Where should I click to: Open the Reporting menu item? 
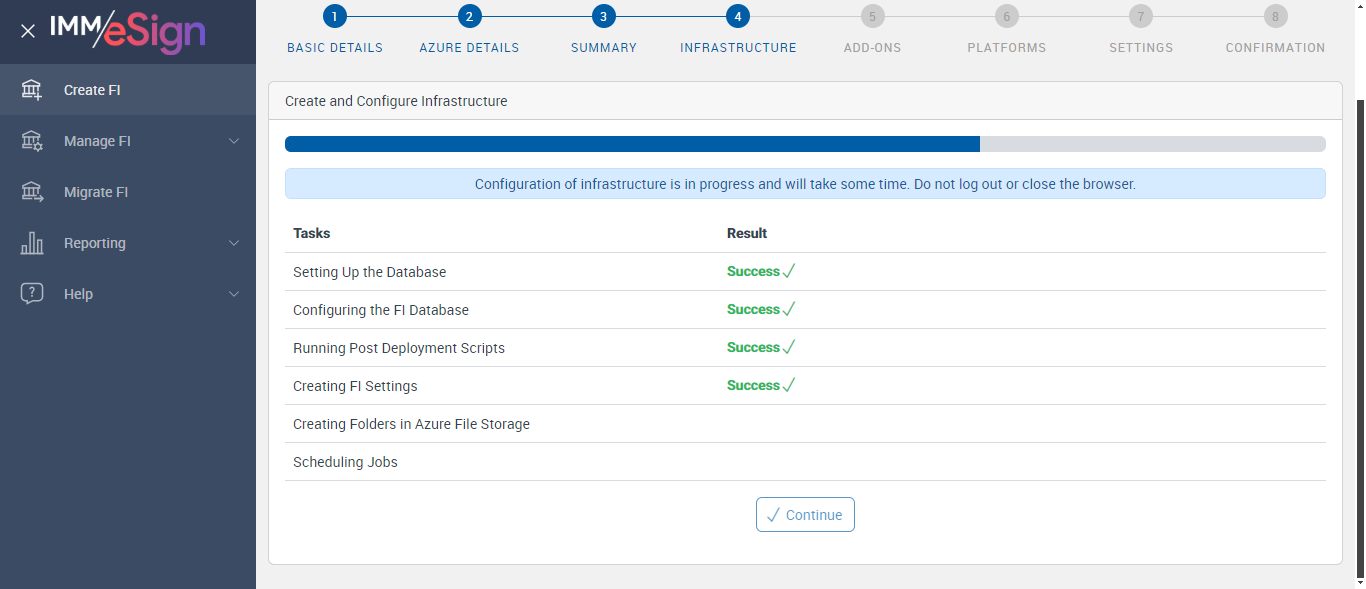(128, 243)
